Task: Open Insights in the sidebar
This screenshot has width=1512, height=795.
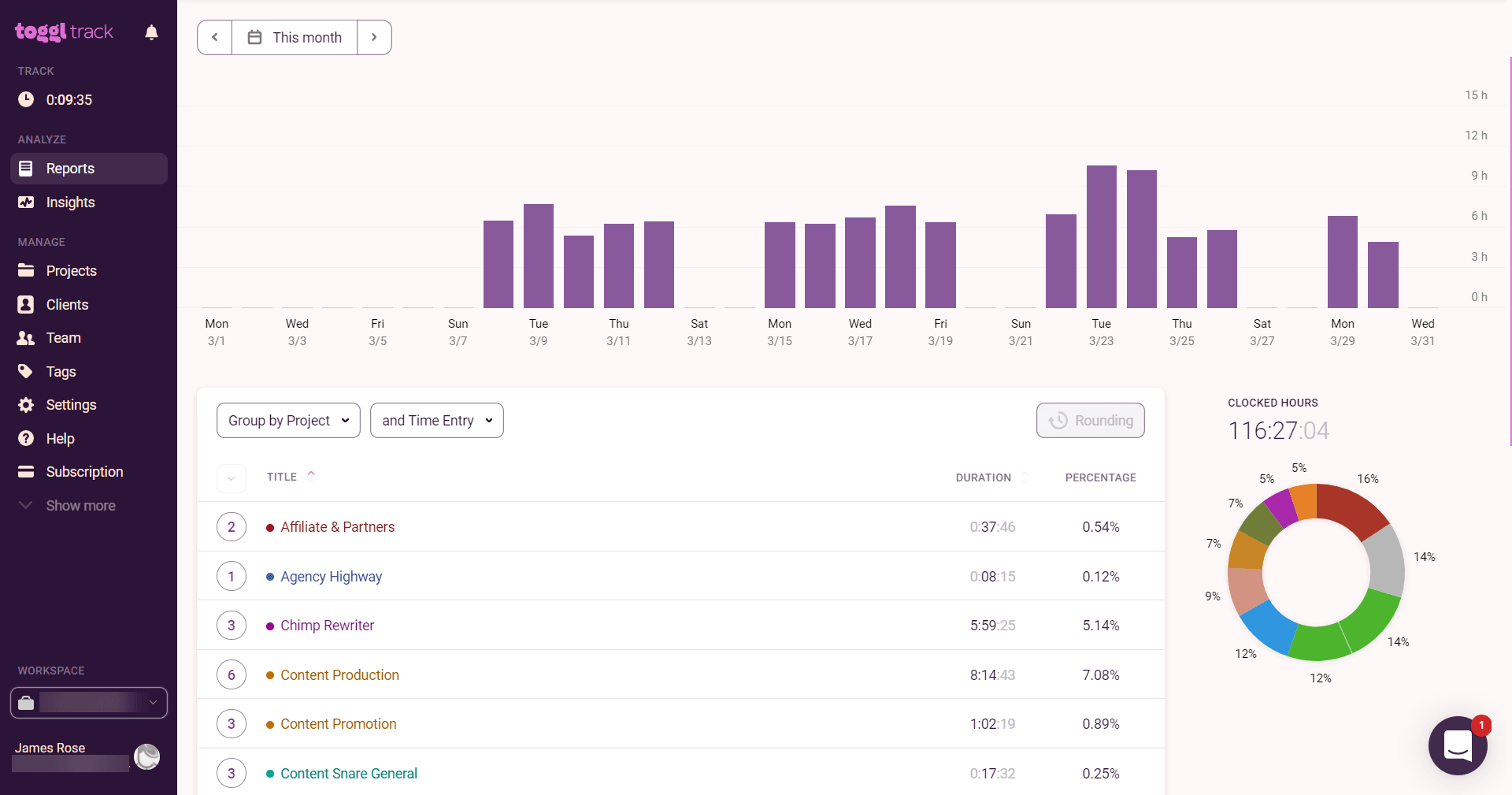Action: tap(70, 202)
